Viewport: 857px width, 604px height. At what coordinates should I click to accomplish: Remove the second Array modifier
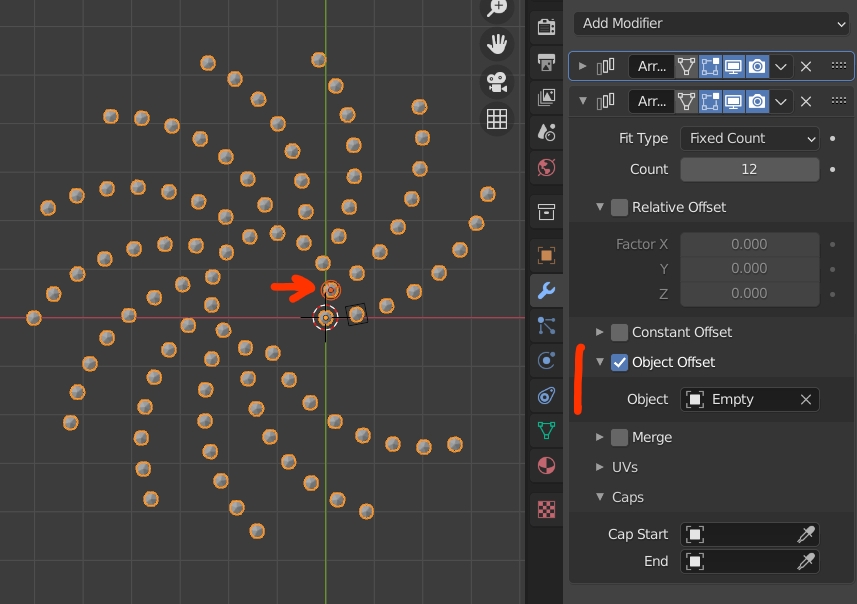point(806,101)
